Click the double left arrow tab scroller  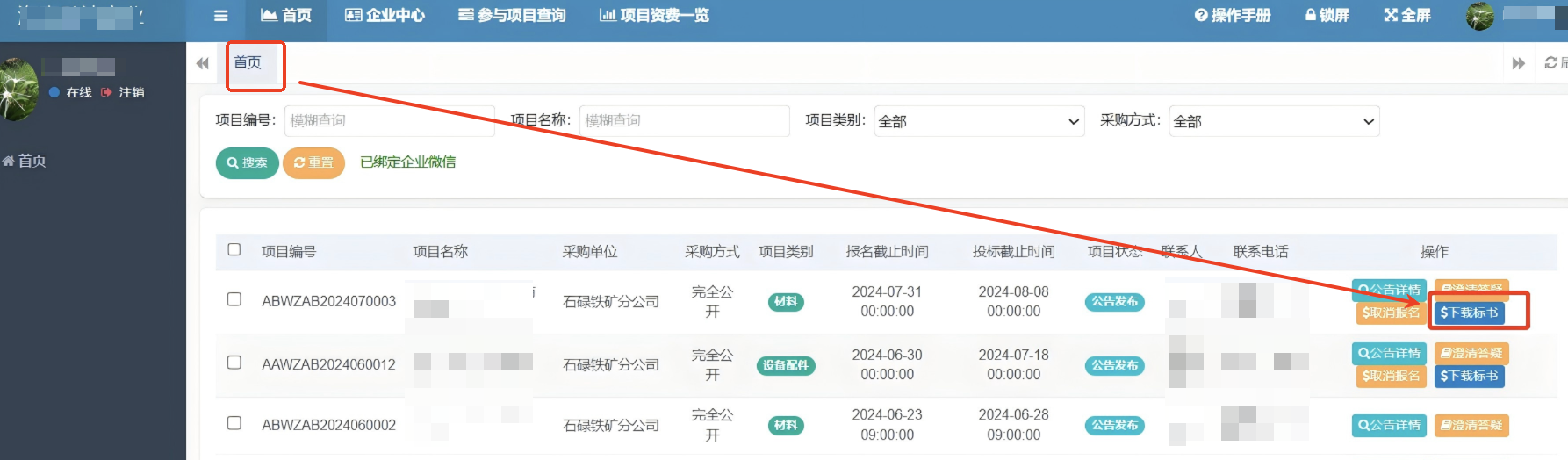pos(203,63)
